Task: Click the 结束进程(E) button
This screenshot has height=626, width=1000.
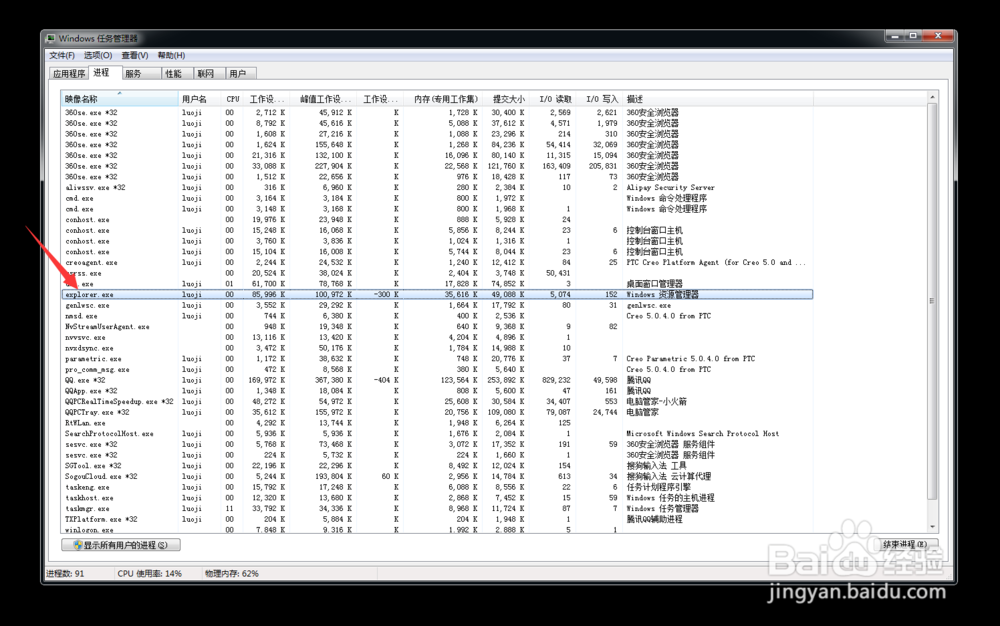Action: coord(906,544)
